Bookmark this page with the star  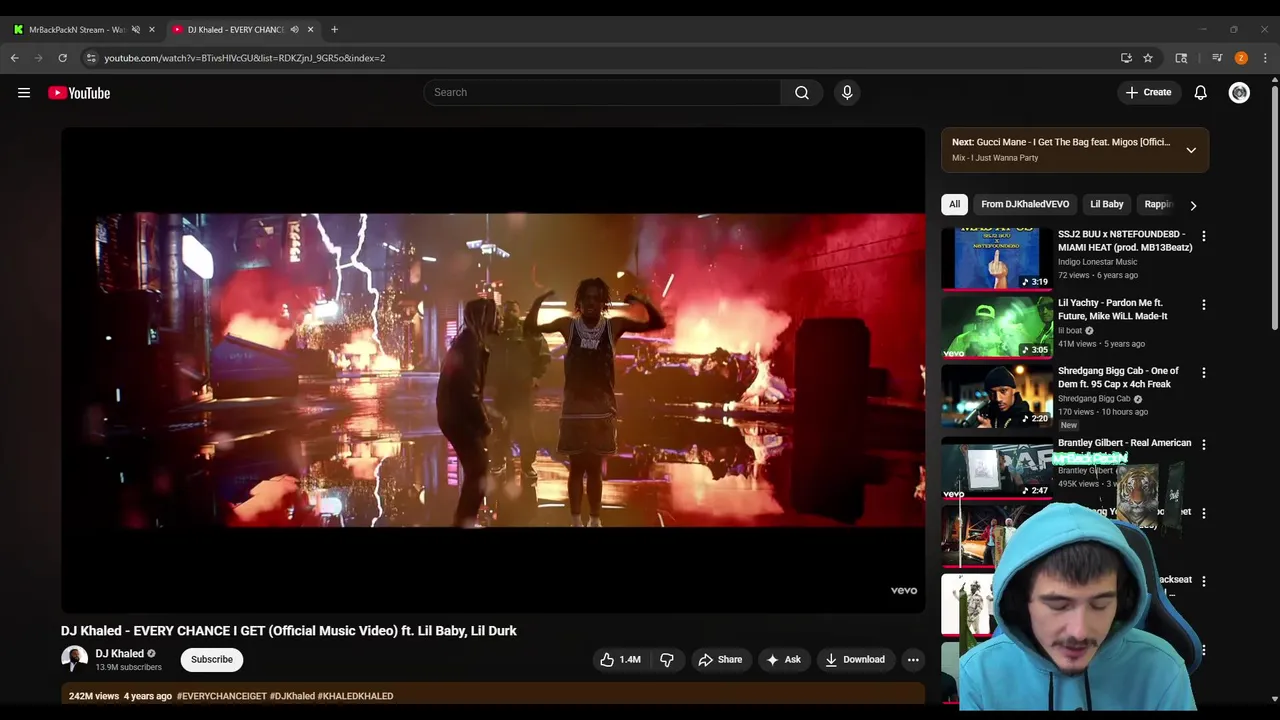[x=1148, y=58]
